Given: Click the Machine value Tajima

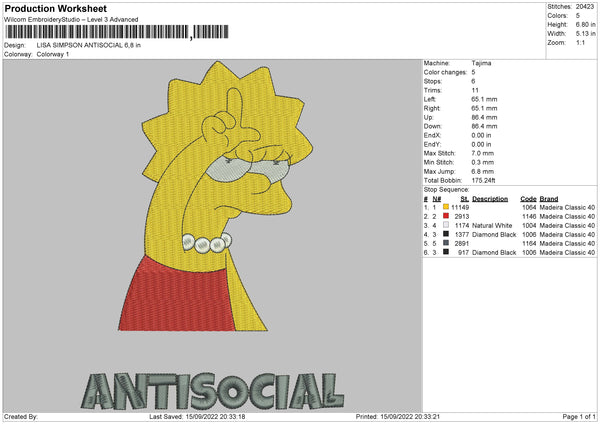Looking at the screenshot, I should [481, 63].
